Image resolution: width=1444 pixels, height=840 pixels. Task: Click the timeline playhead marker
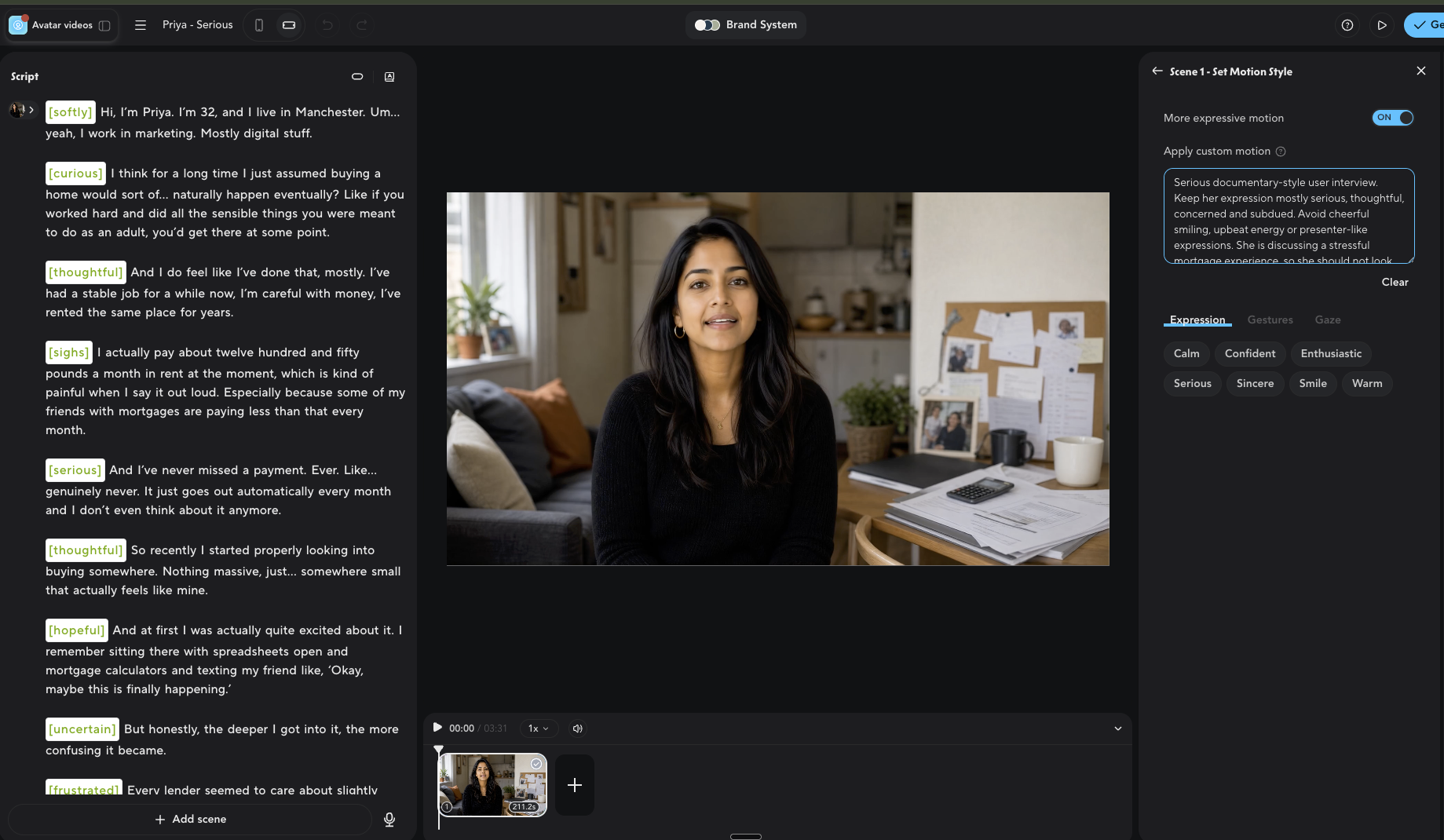tap(438, 751)
